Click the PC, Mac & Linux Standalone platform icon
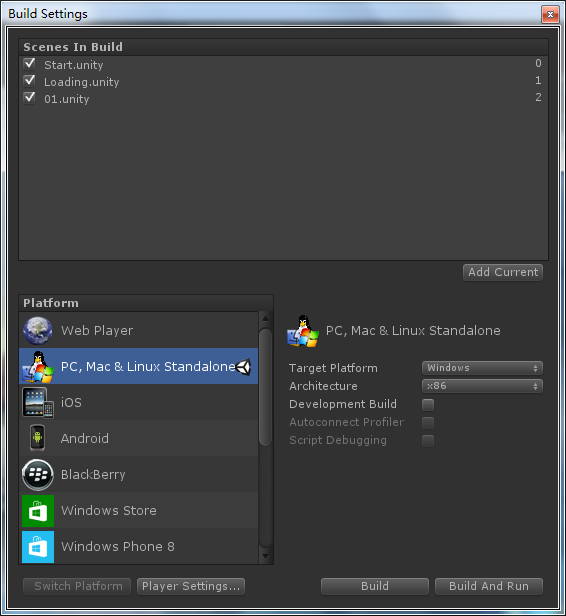Screen dimensions: 566x616 tap(38, 367)
